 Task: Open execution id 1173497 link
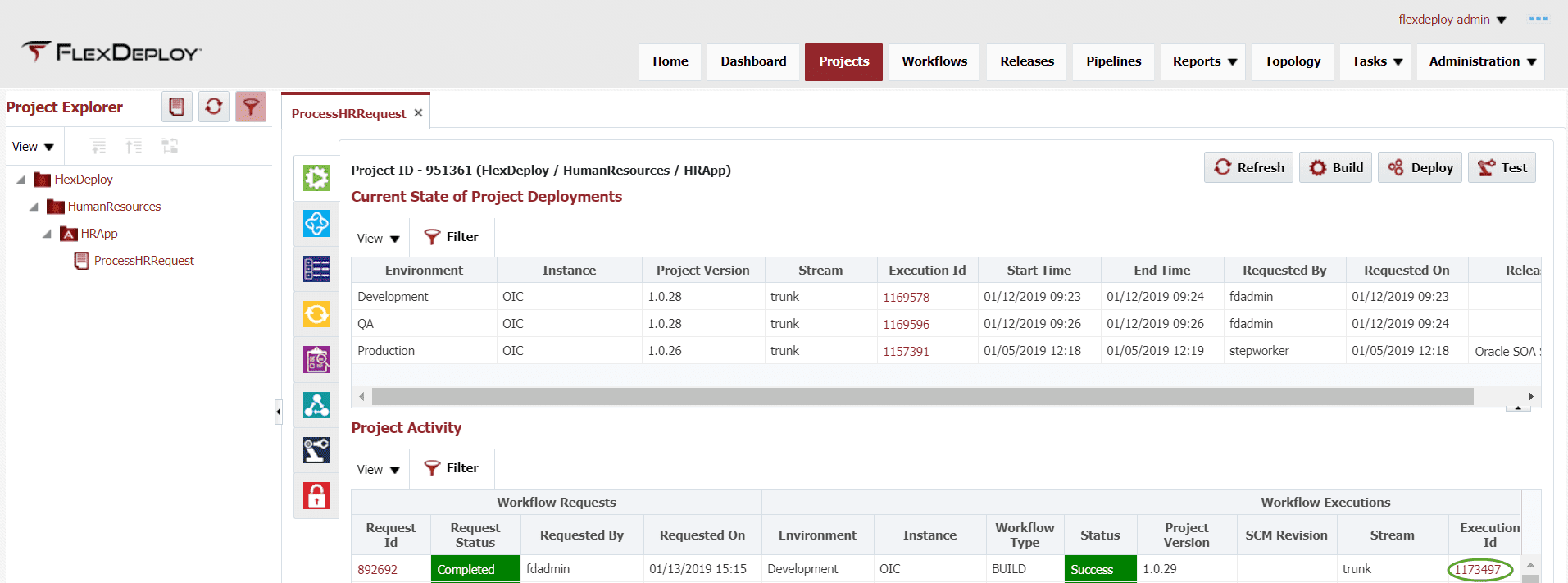pos(1478,570)
